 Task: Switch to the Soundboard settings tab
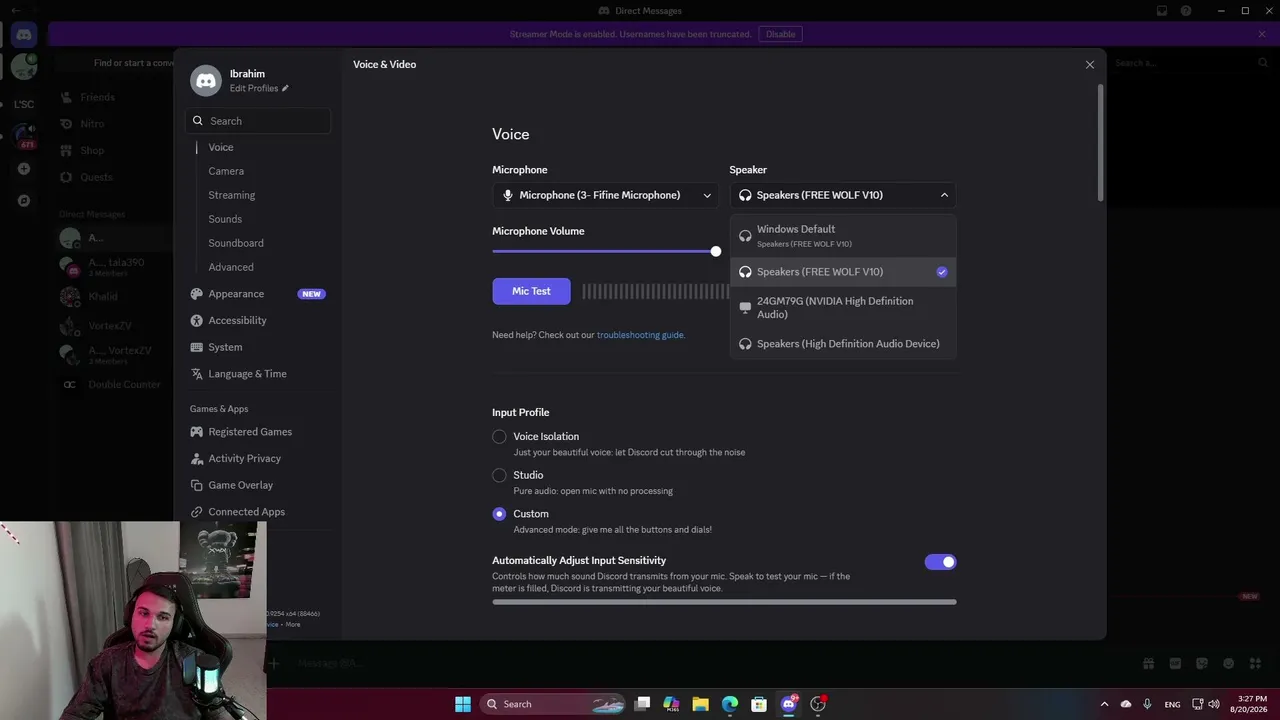coord(236,243)
